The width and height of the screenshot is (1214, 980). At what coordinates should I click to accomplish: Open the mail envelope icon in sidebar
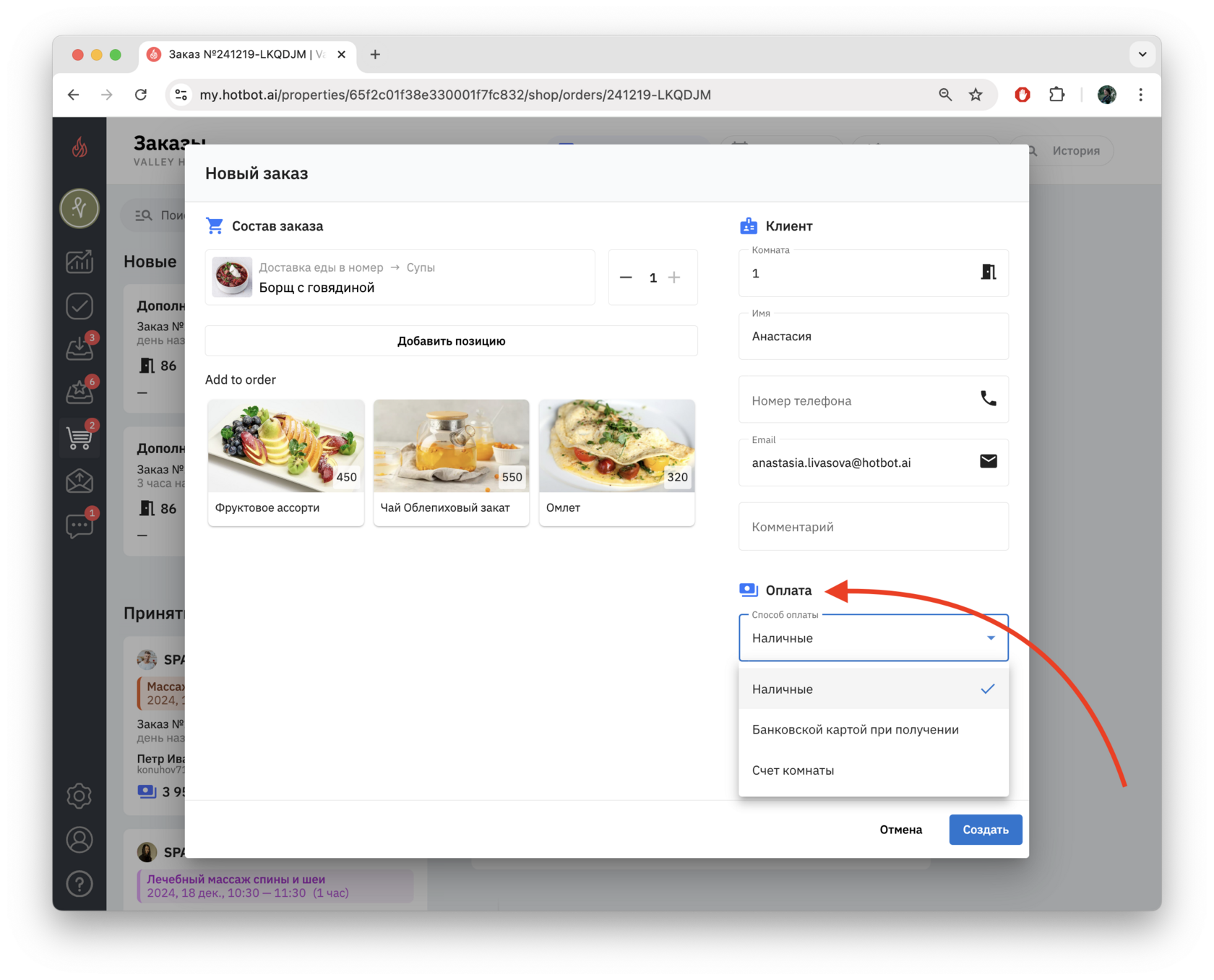79,481
